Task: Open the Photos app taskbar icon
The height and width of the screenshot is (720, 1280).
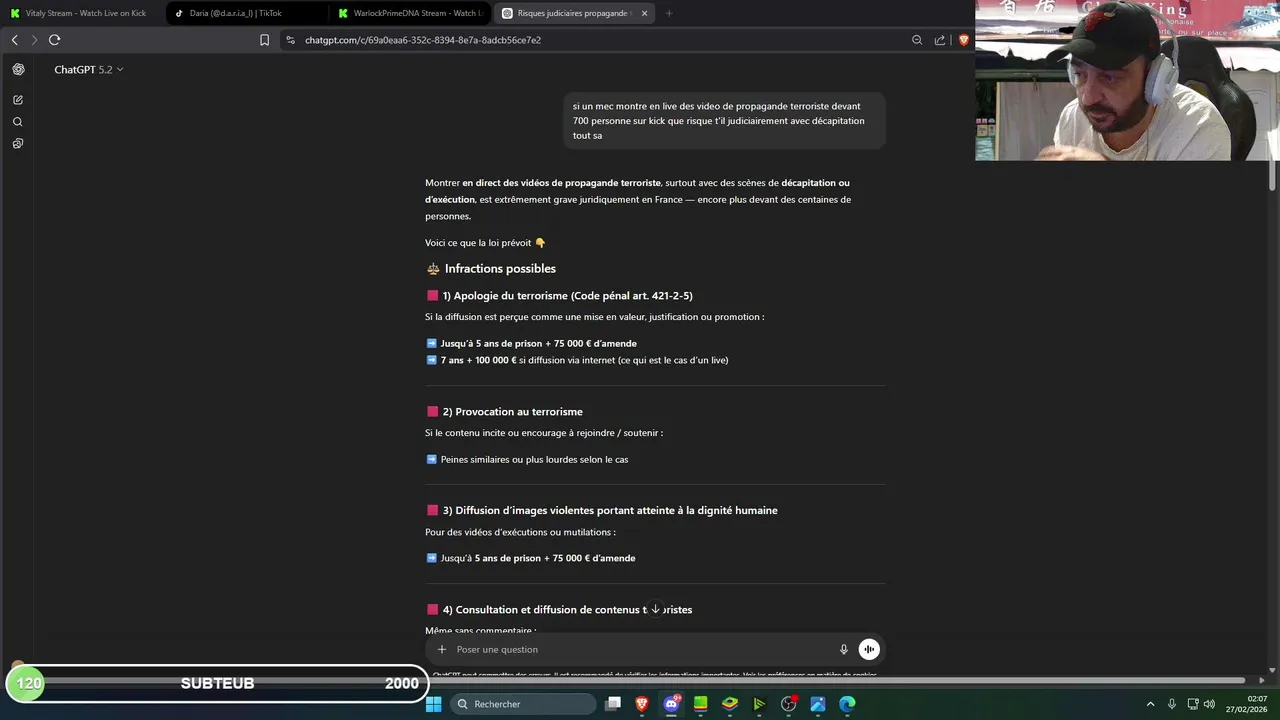Action: click(818, 704)
